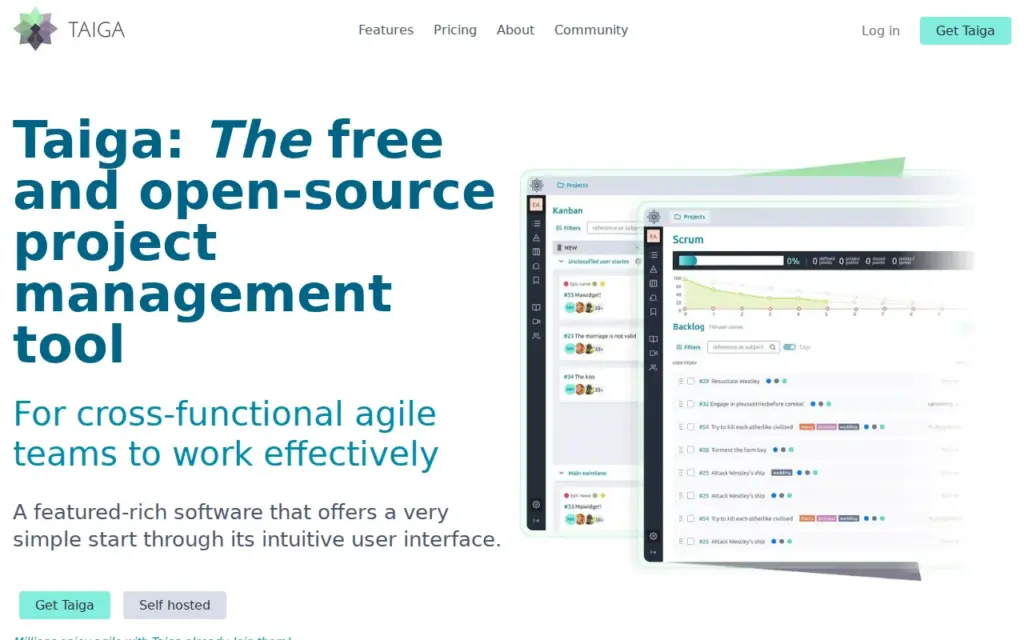Viewport: 1024px width, 640px height.
Task: Open the #23 The marriage is not valid card
Action: pos(599,343)
